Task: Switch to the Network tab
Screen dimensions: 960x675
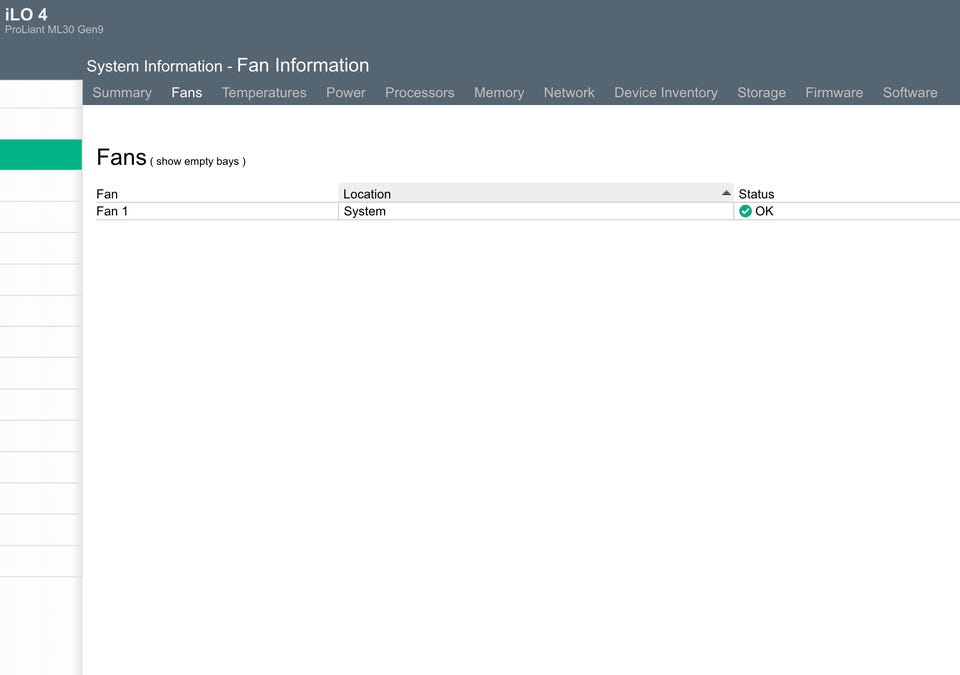Action: [569, 92]
